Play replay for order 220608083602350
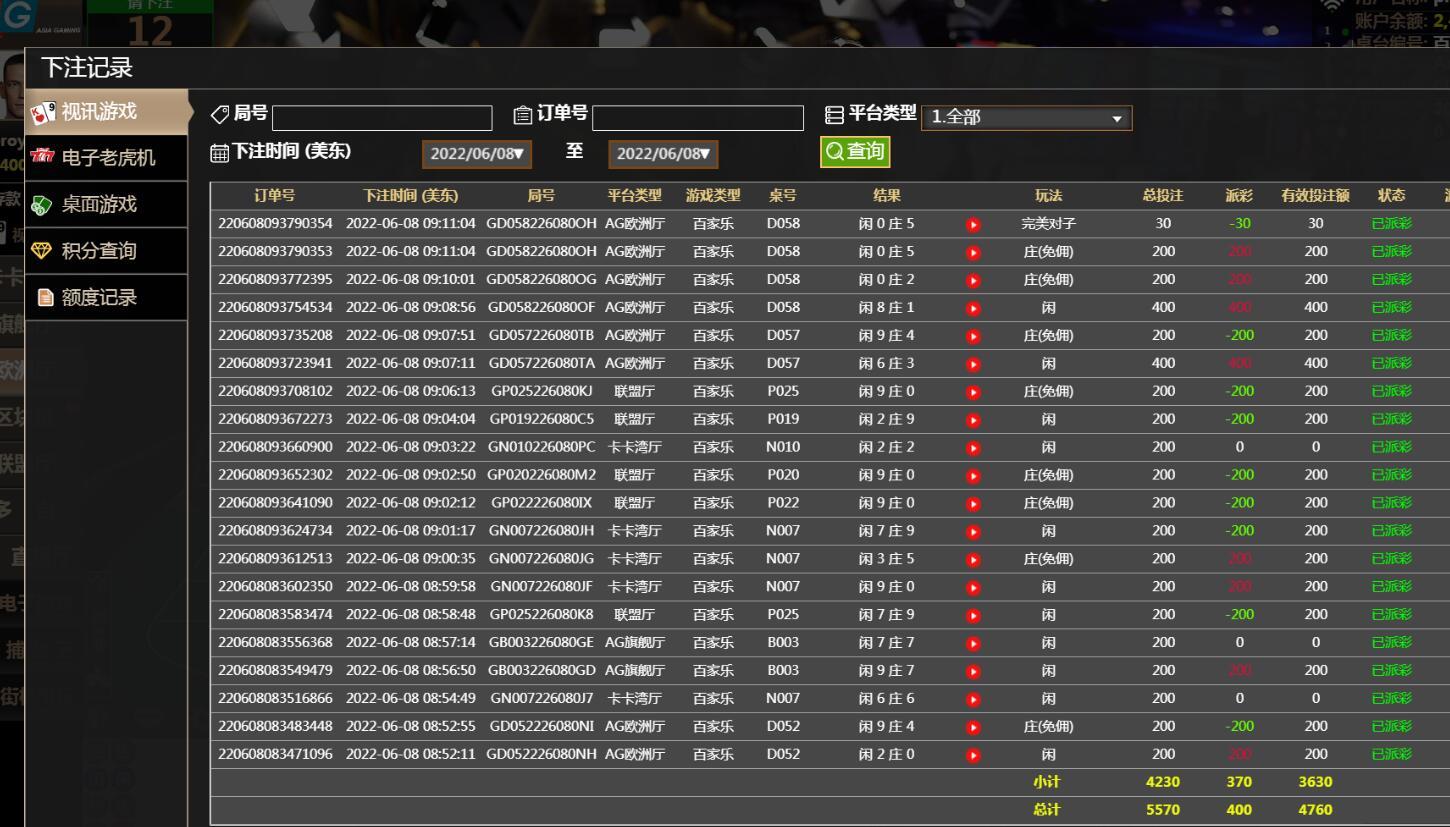 pos(973,587)
